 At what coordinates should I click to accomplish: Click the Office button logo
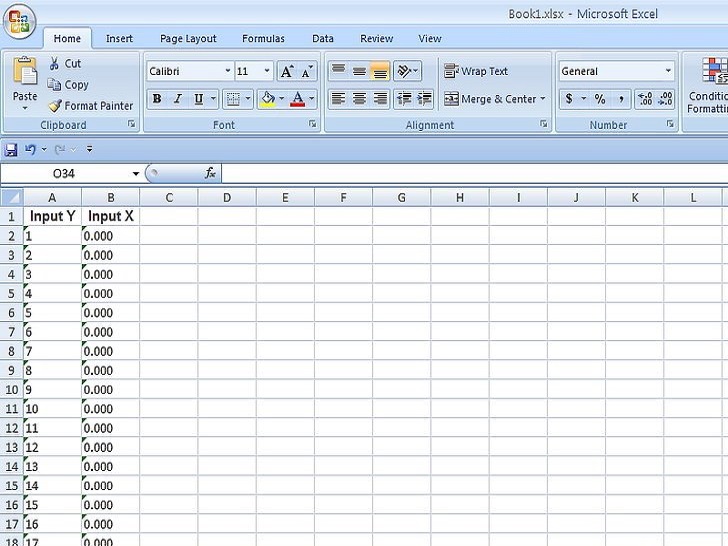click(x=19, y=21)
